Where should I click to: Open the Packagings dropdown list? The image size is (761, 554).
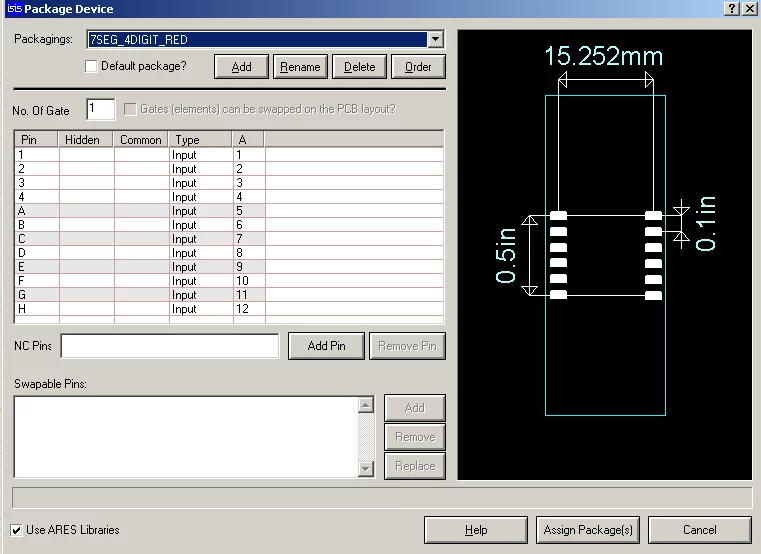coord(435,40)
